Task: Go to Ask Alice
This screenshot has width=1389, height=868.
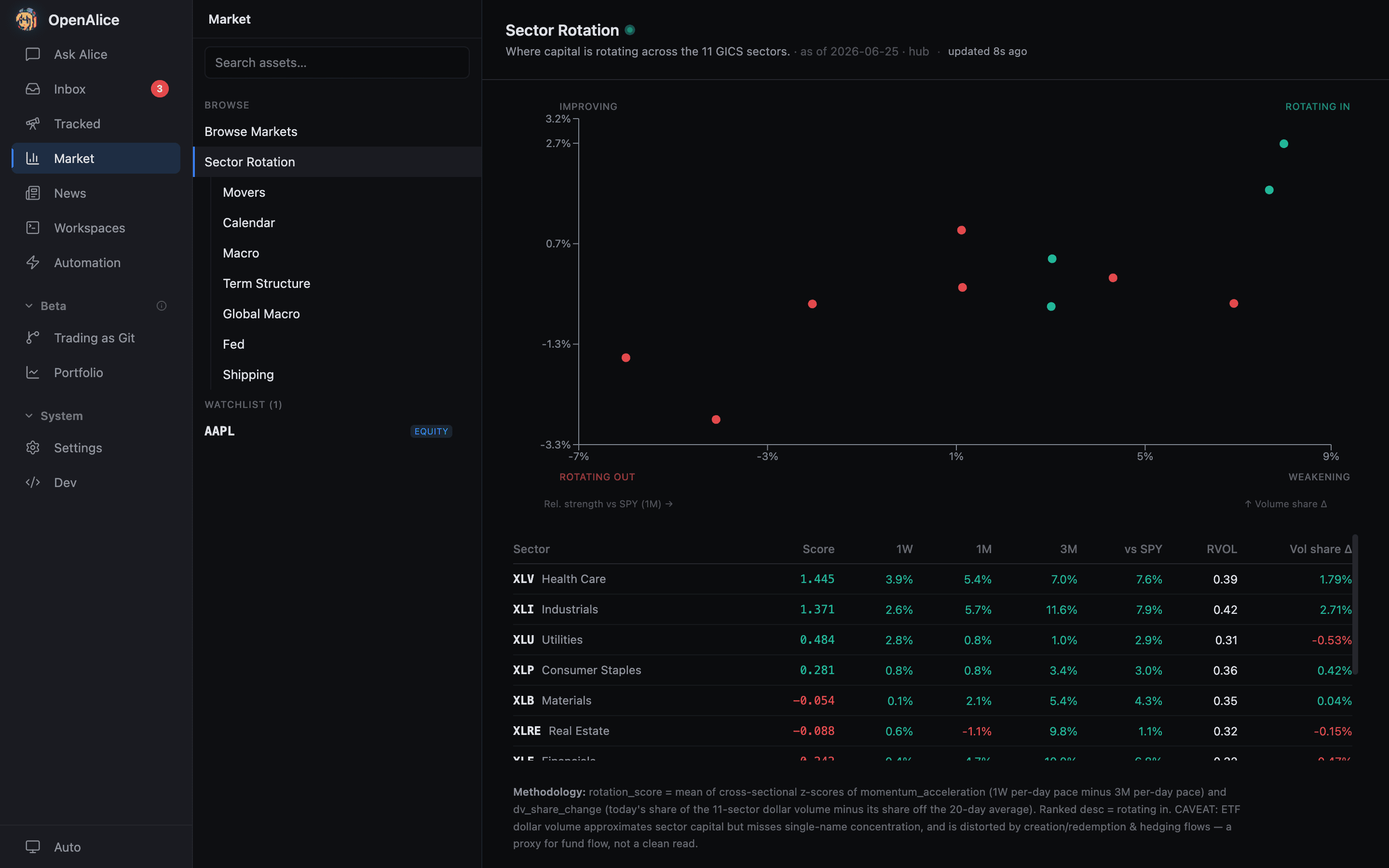Action: [x=96, y=54]
